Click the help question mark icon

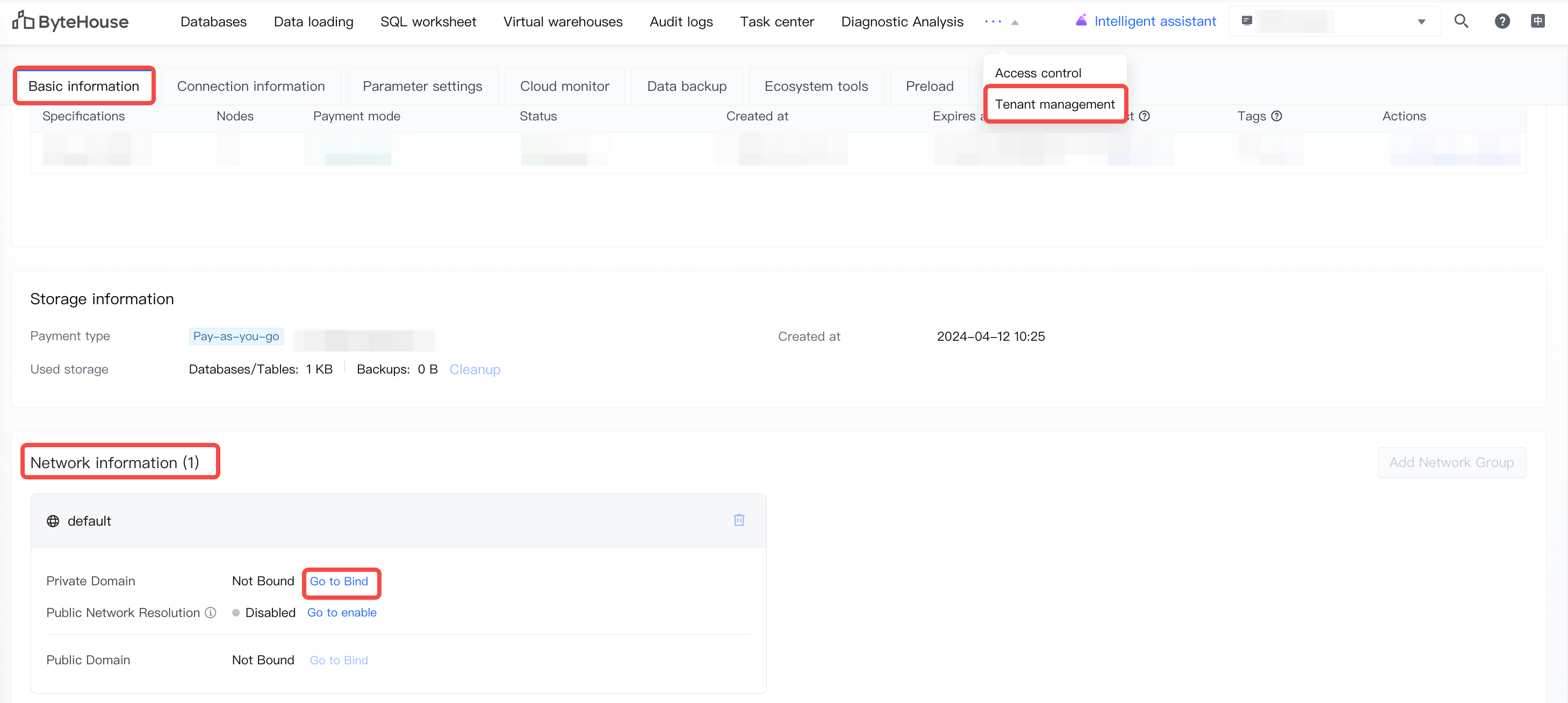pyautogui.click(x=1502, y=21)
